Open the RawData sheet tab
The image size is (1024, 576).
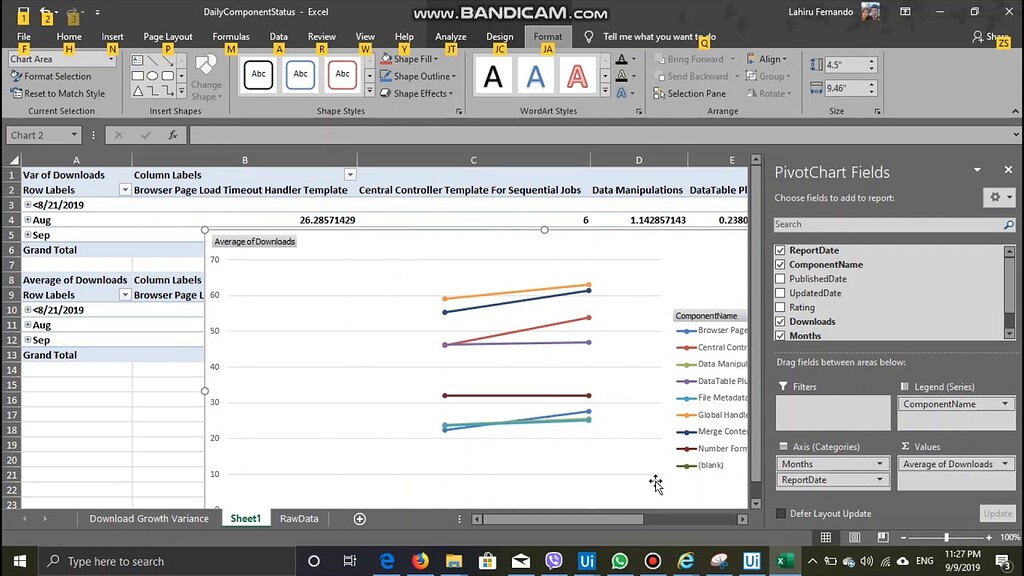pos(299,518)
